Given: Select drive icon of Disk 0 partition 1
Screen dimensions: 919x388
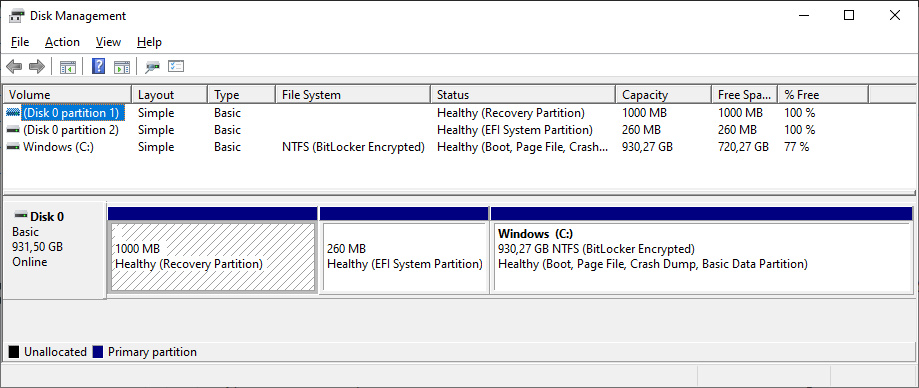Looking at the screenshot, I should [13, 112].
